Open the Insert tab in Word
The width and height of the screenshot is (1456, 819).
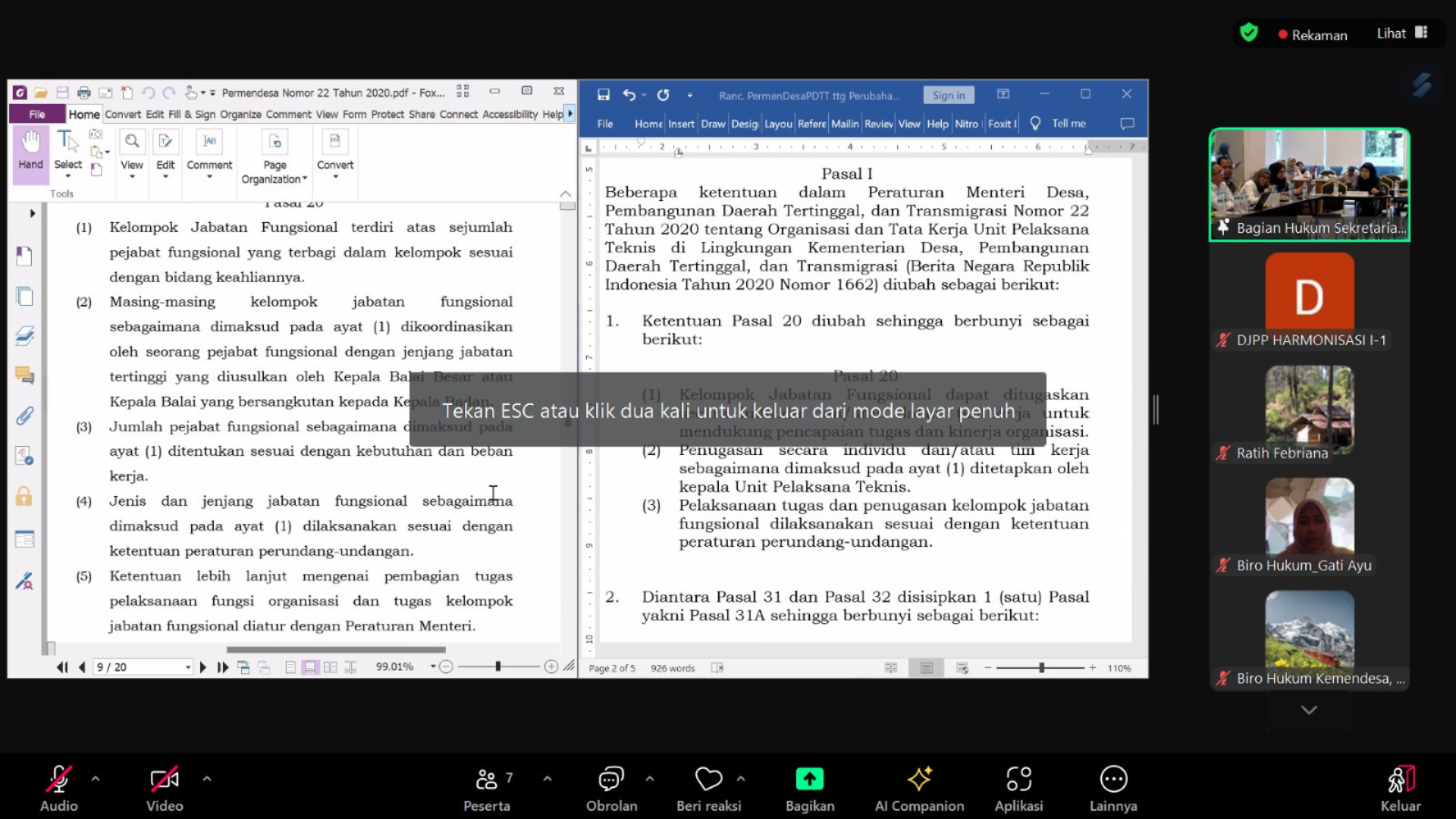[681, 124]
